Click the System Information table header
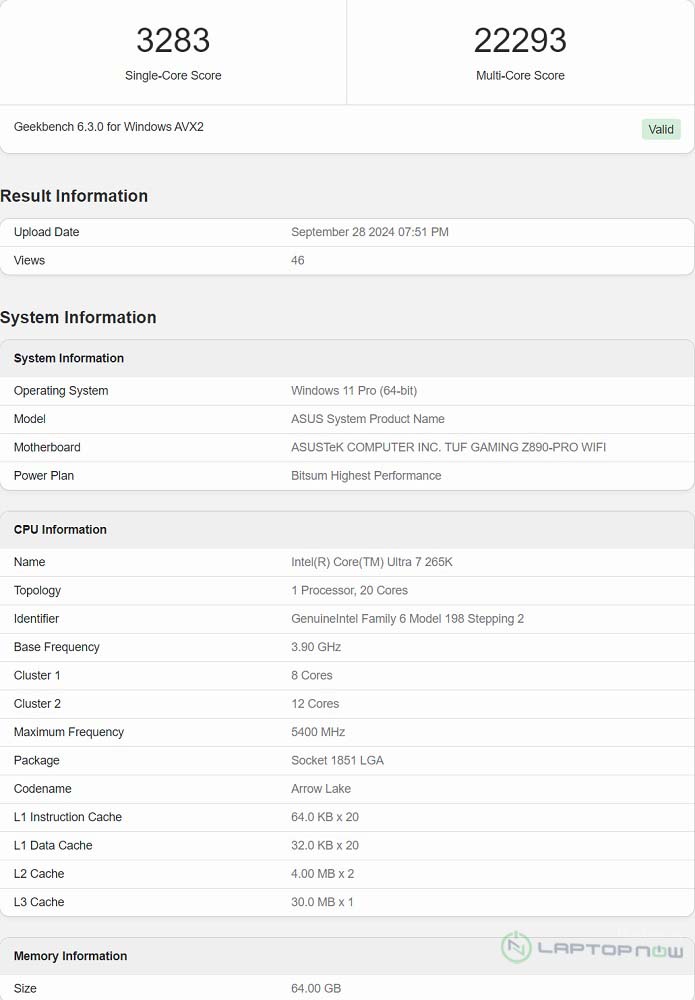This screenshot has height=1000, width=695. pyautogui.click(x=69, y=358)
